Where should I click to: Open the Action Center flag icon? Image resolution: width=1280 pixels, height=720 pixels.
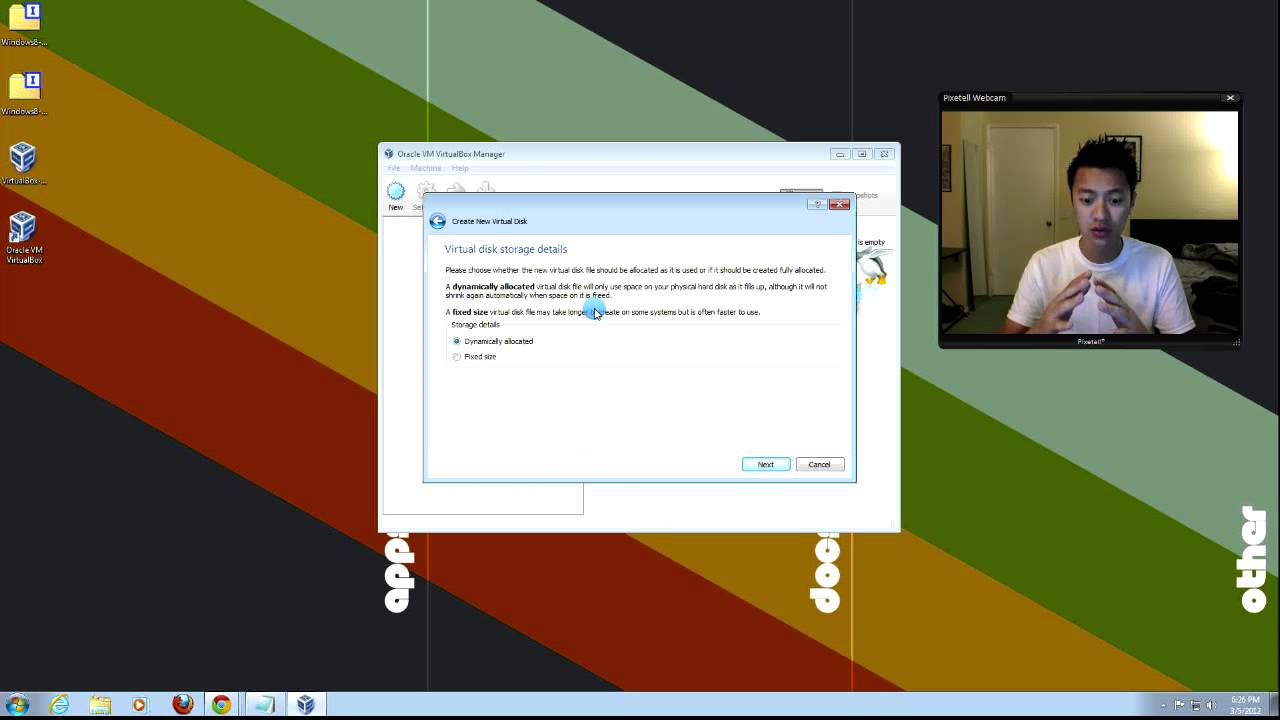tap(1179, 705)
